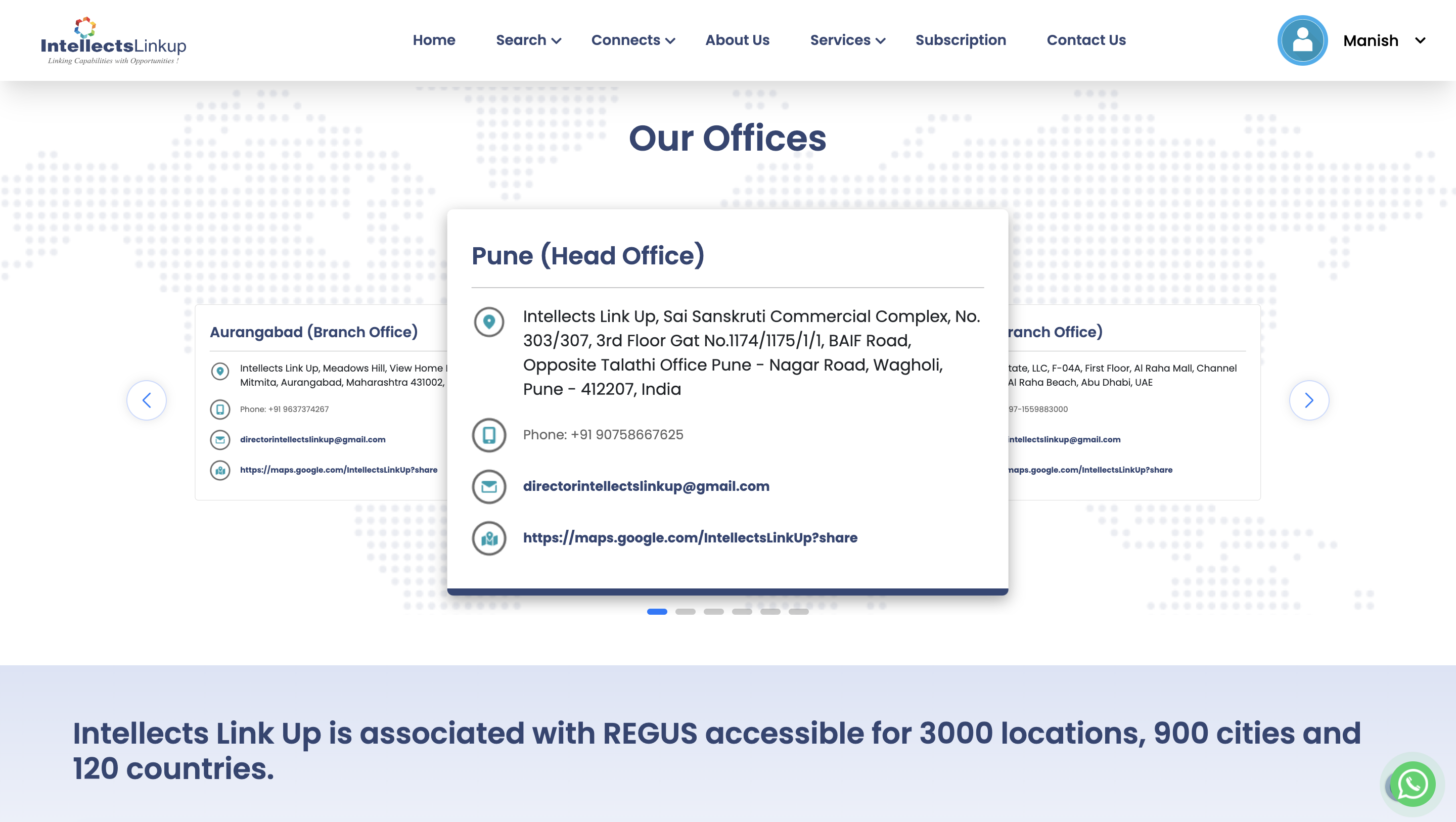
Task: Open Contact Us page
Action: [1086, 40]
